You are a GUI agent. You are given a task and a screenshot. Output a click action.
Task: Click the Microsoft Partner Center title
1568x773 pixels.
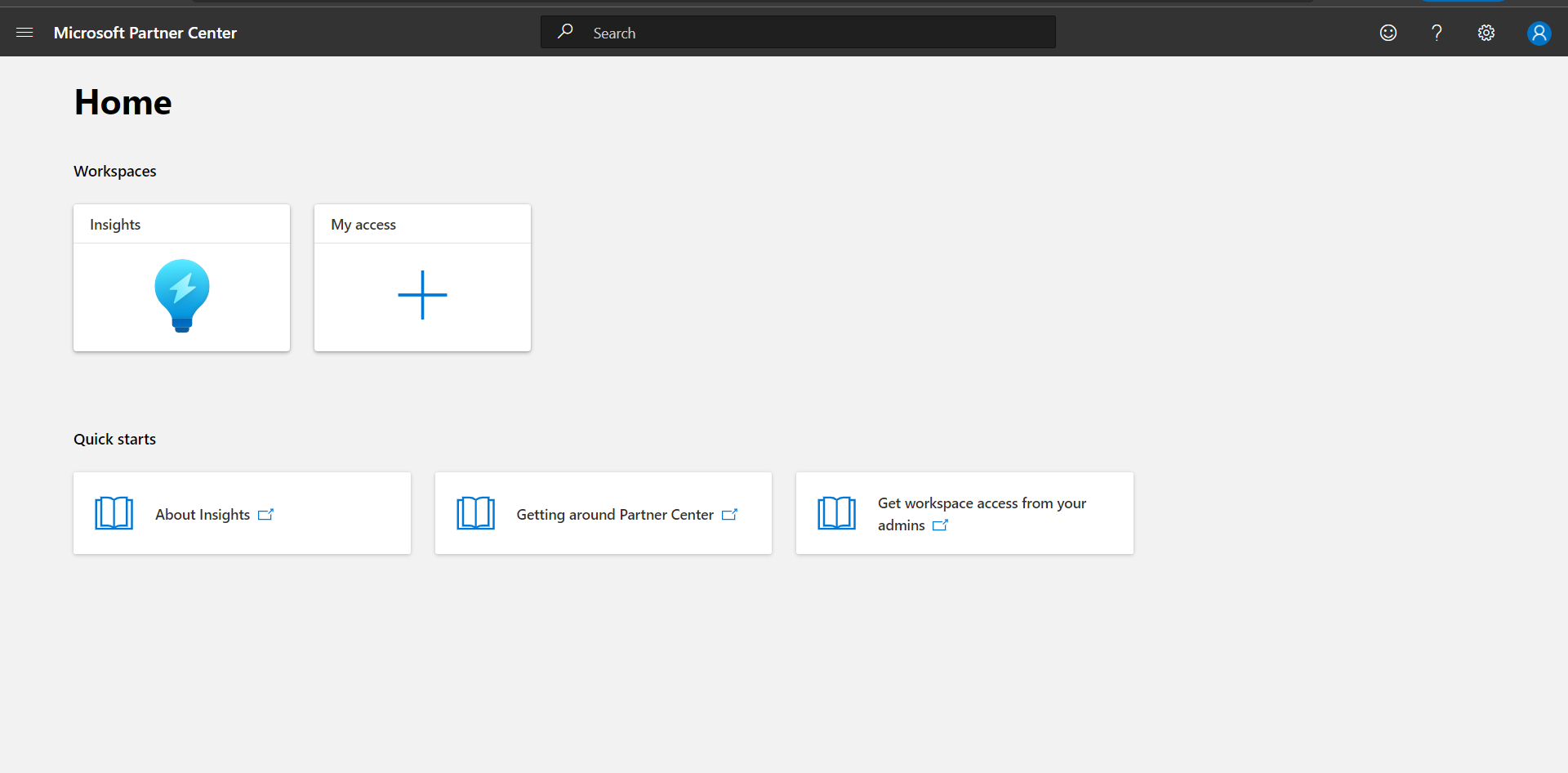pos(145,33)
